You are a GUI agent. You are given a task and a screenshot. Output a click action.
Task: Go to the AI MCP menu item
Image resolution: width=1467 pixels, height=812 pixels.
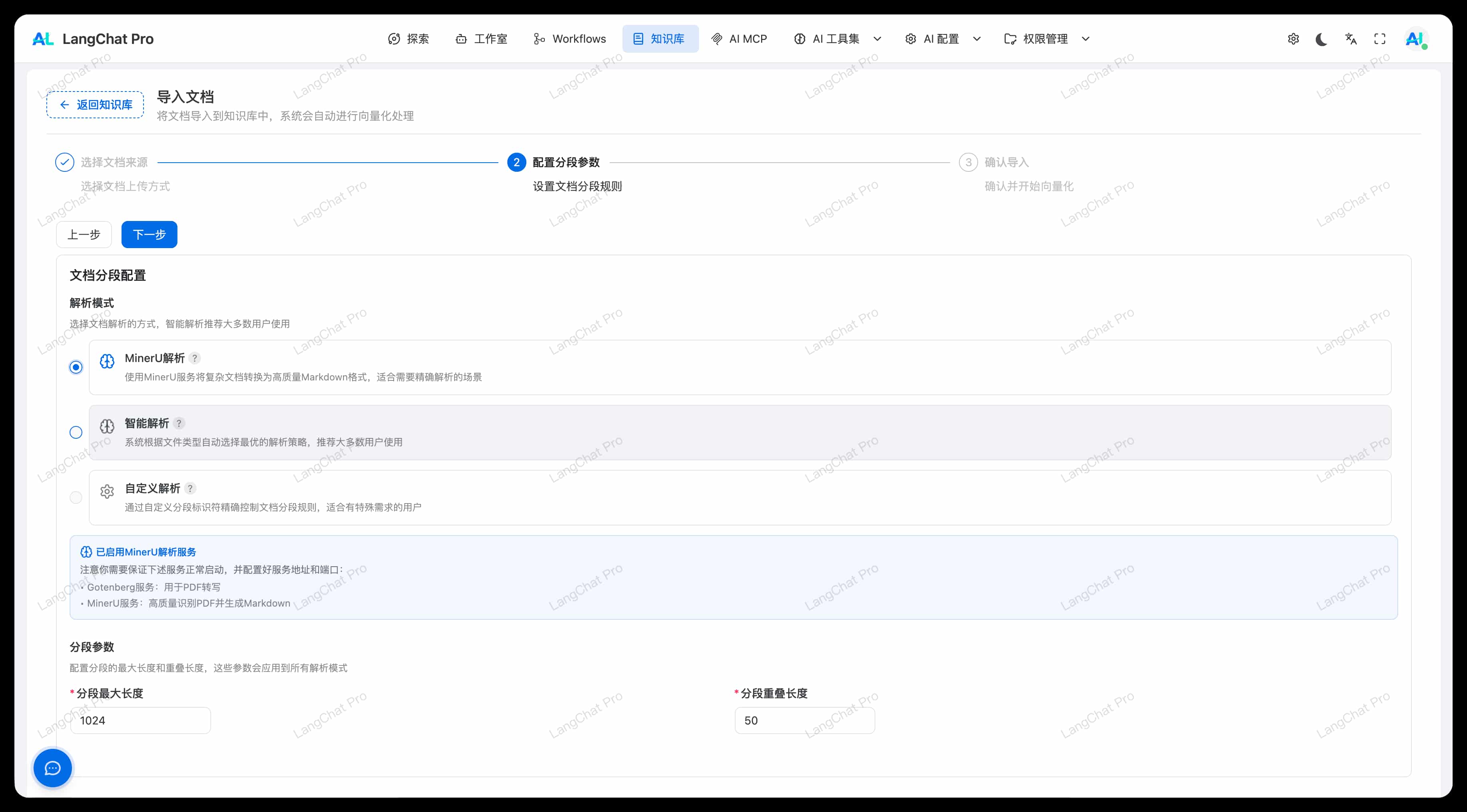739,39
